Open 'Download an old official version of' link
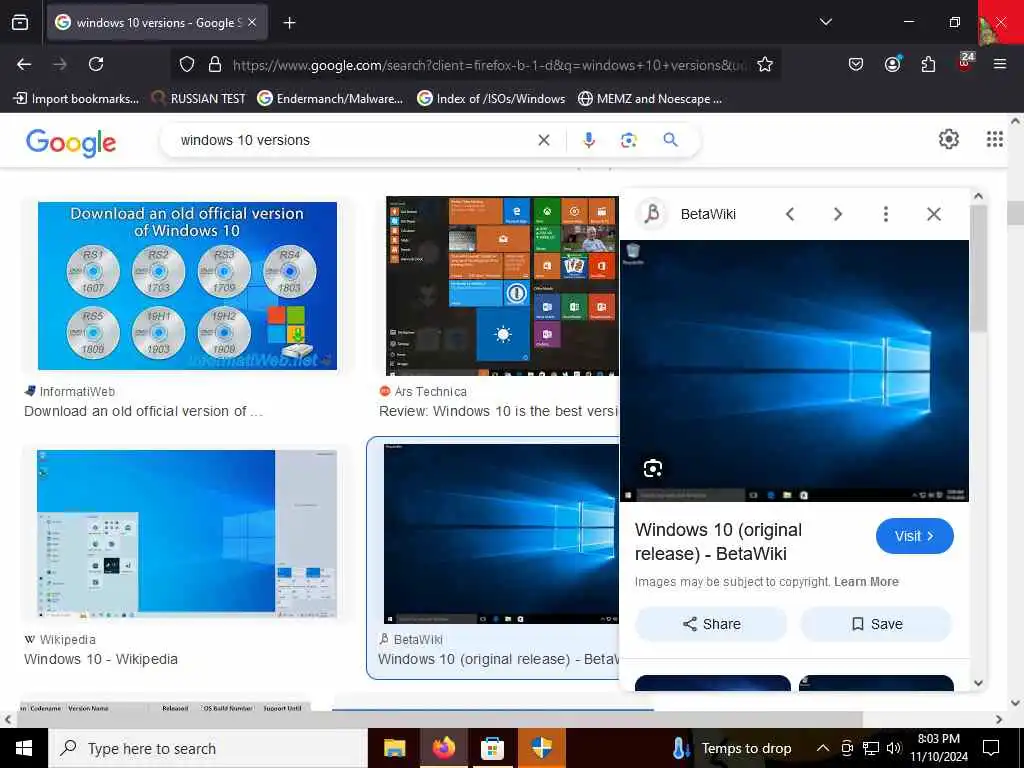Viewport: 1024px width, 768px height. 143,411
